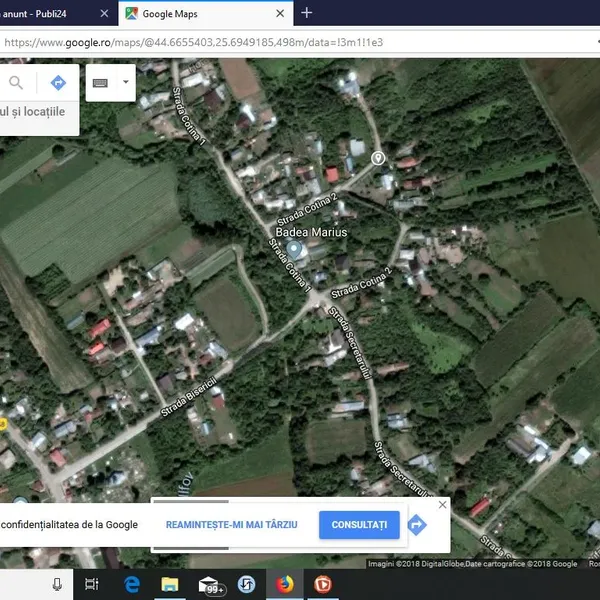Click the Strada Bisericii street label
Viewport: 600px width, 600px height.
(x=189, y=397)
